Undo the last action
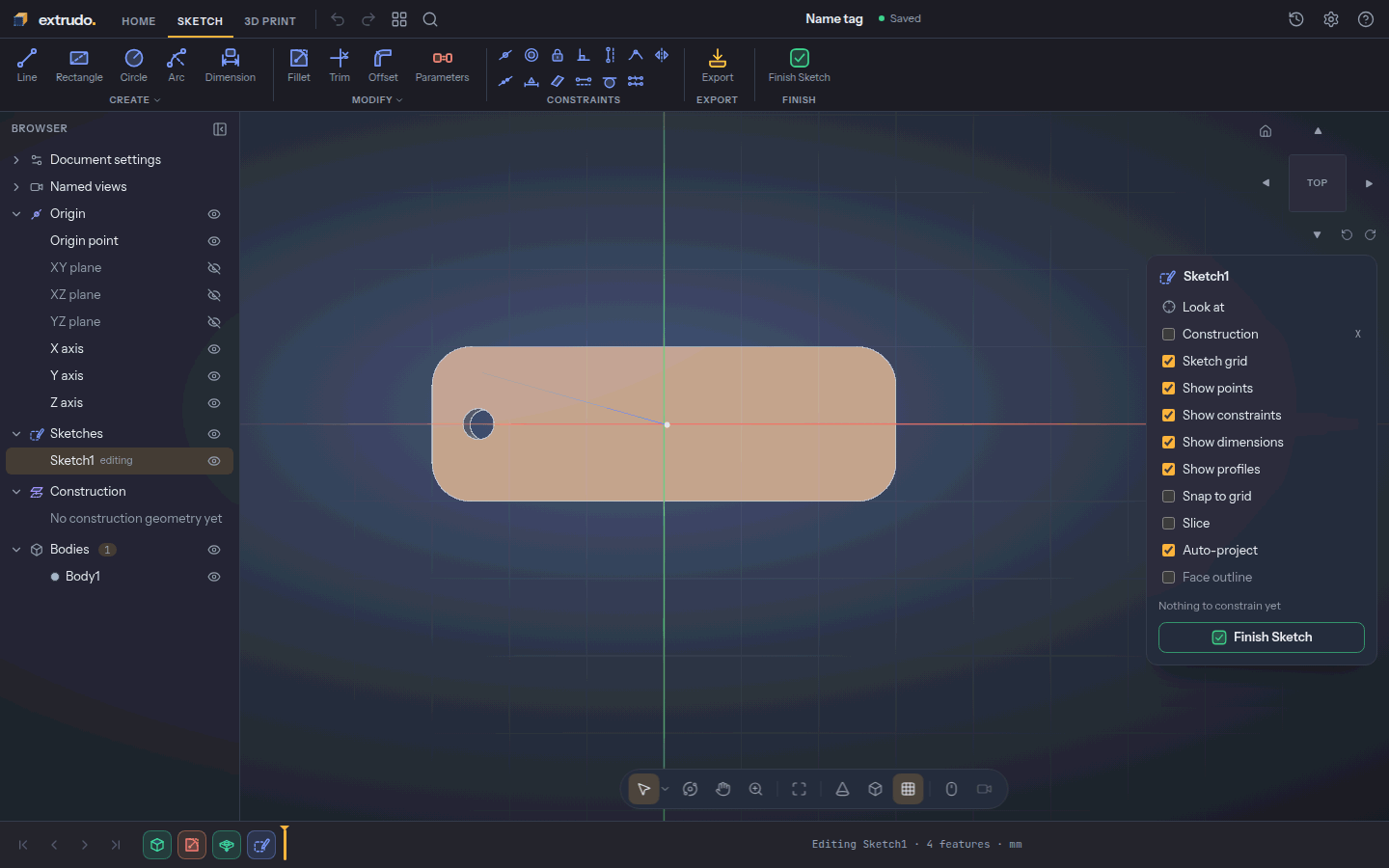This screenshot has width=1389, height=868. click(x=338, y=19)
